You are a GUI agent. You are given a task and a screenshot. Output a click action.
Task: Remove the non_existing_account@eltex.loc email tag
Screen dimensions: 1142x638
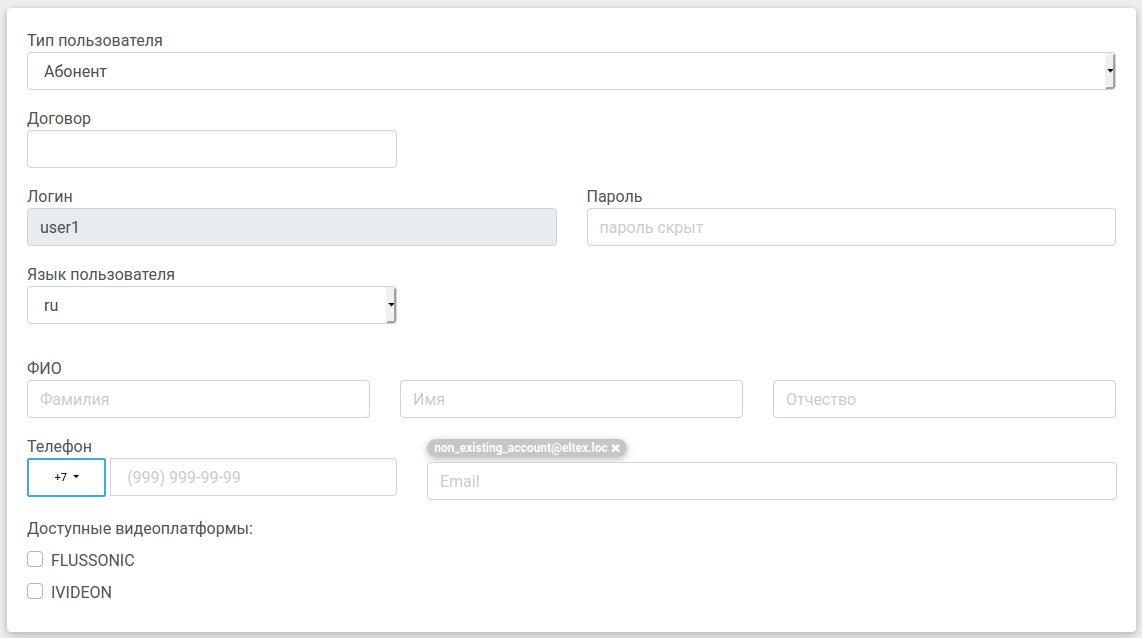[x=616, y=448]
